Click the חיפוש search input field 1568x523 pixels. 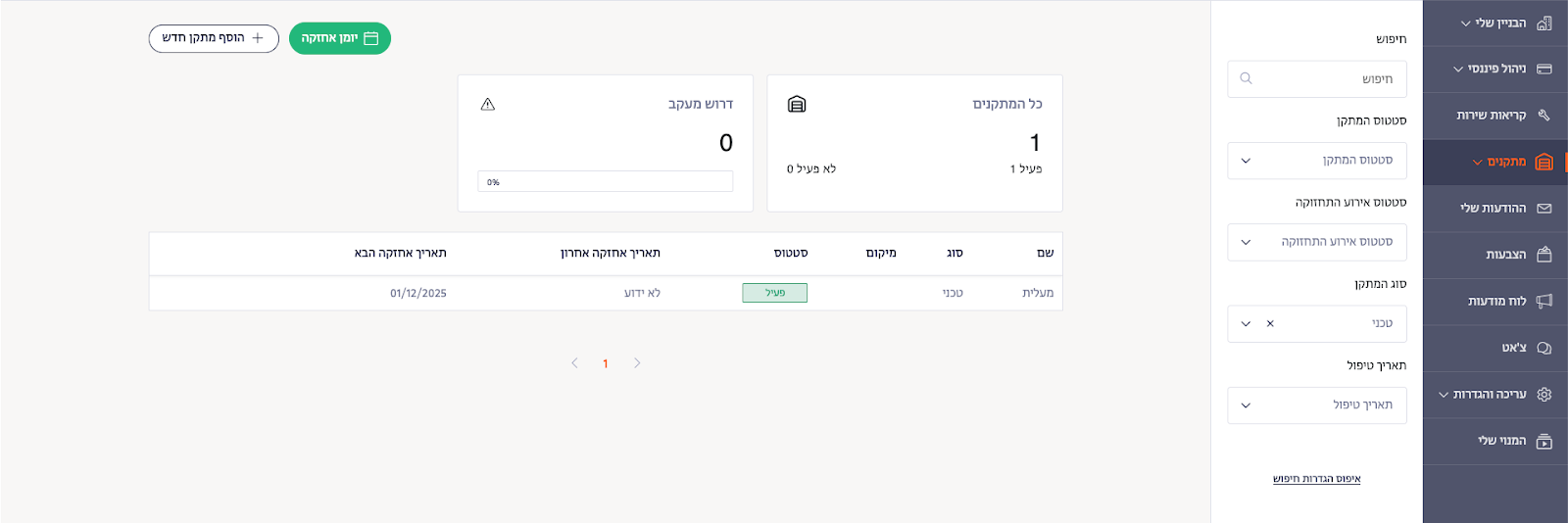[1316, 79]
